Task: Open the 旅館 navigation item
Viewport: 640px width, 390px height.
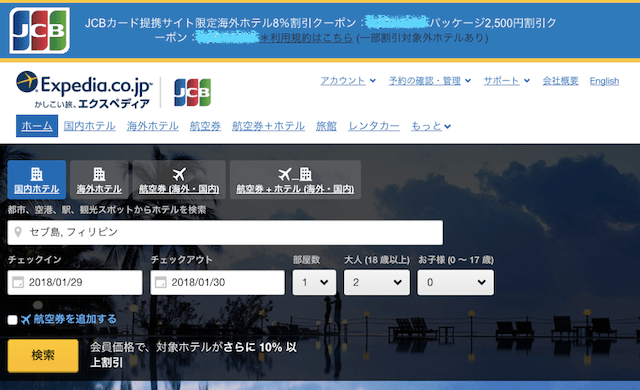Action: tap(326, 126)
